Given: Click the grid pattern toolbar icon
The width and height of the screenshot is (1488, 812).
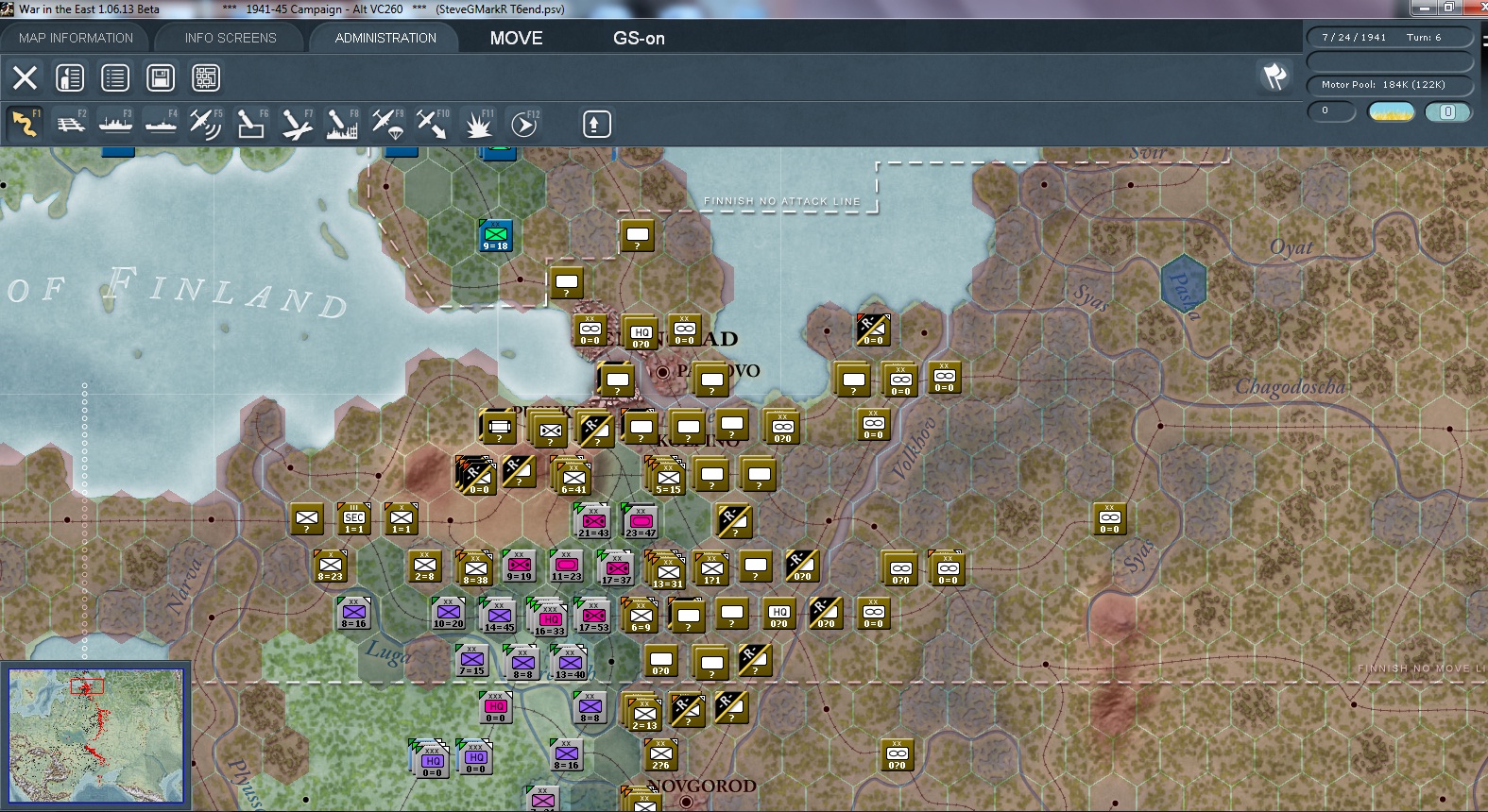Looking at the screenshot, I should tap(206, 77).
